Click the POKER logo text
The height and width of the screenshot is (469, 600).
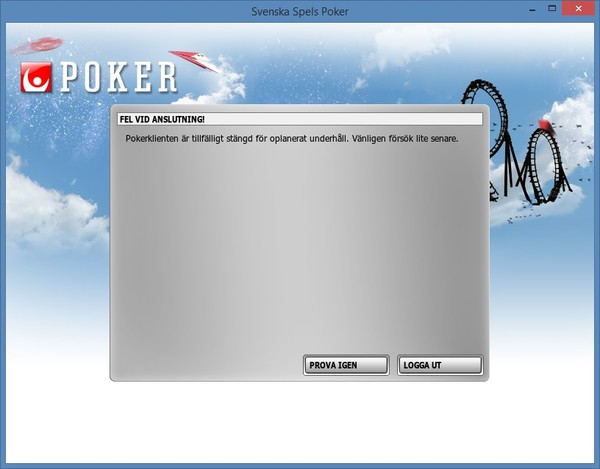coord(119,77)
